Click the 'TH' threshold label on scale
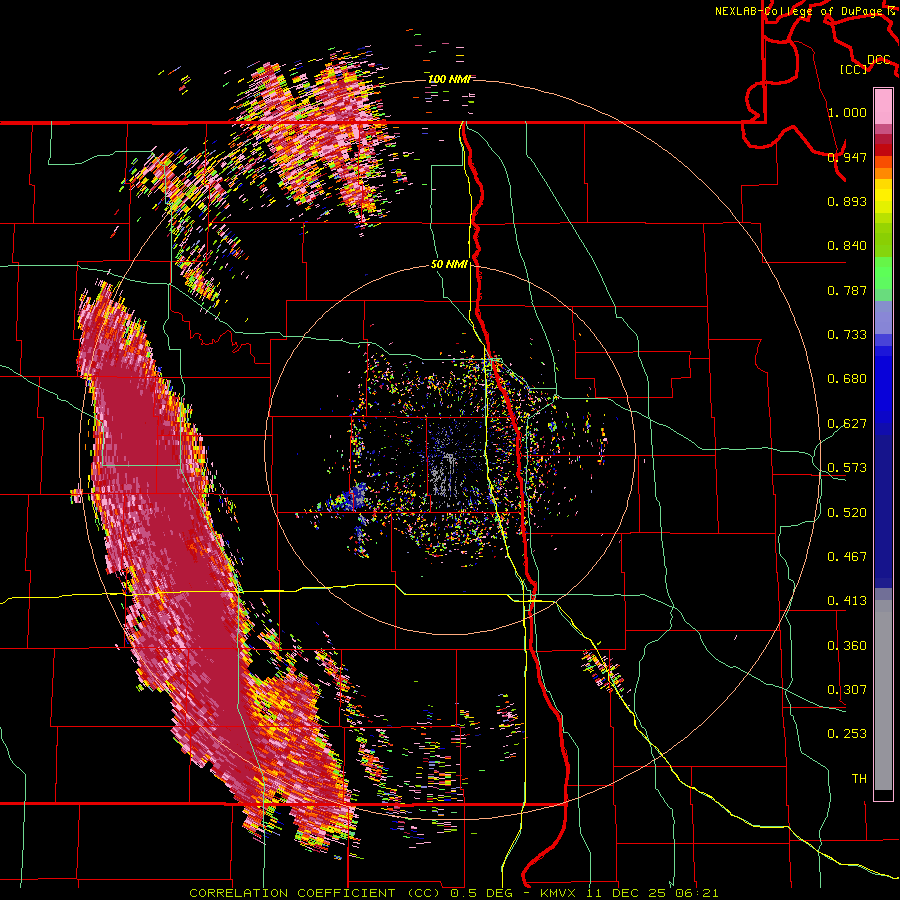900x900 pixels. click(859, 779)
